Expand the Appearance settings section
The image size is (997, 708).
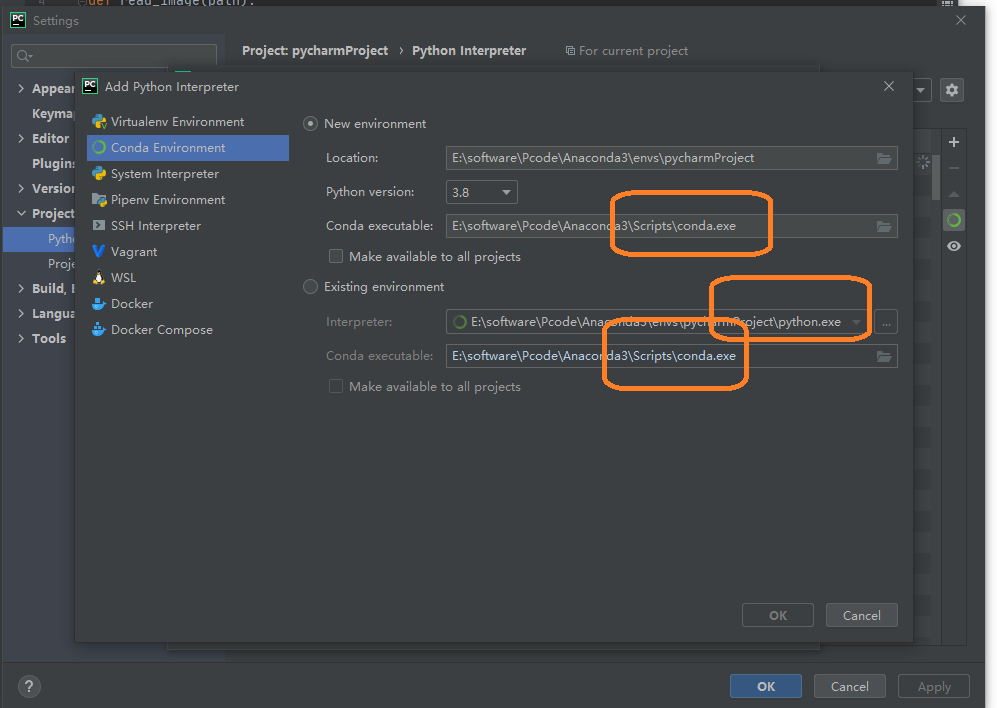(21, 88)
